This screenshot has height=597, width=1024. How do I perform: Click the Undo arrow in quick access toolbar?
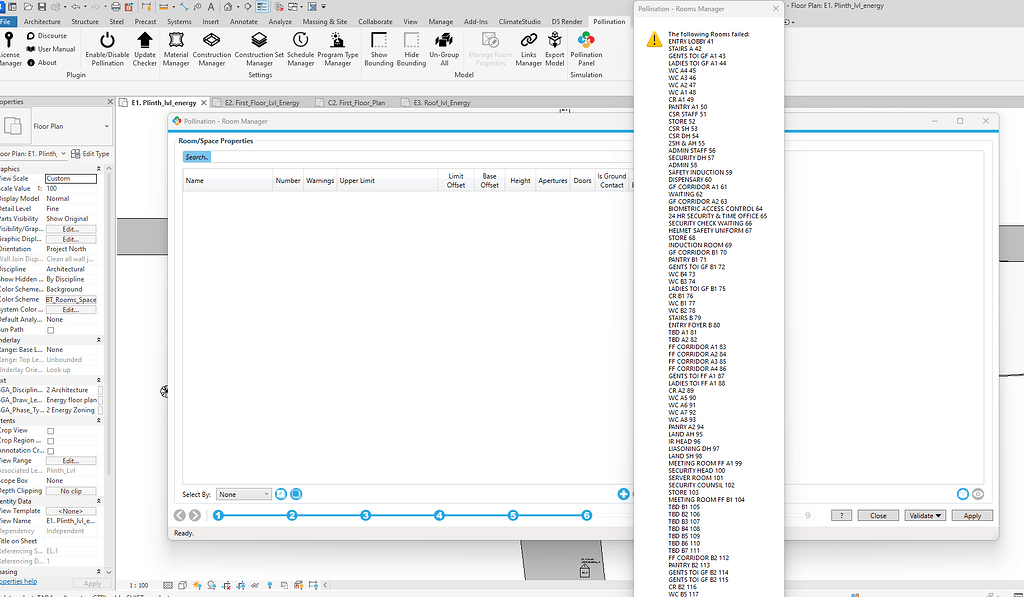click(76, 7)
